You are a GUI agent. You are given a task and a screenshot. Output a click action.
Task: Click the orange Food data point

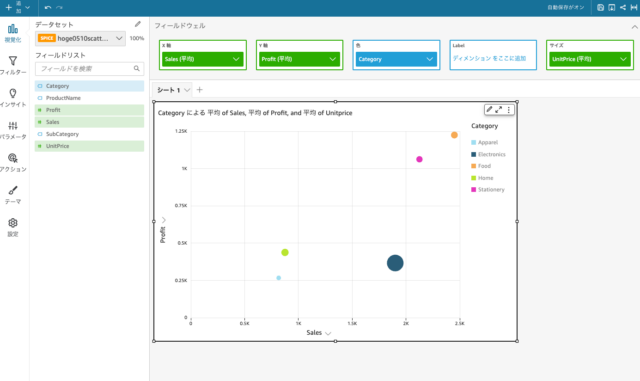click(454, 135)
